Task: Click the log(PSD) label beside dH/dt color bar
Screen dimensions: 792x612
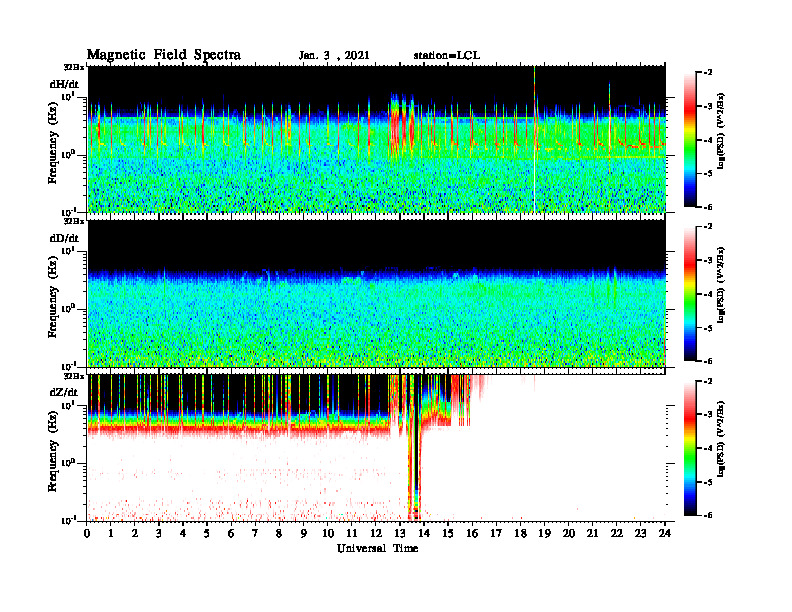Action: 721,131
